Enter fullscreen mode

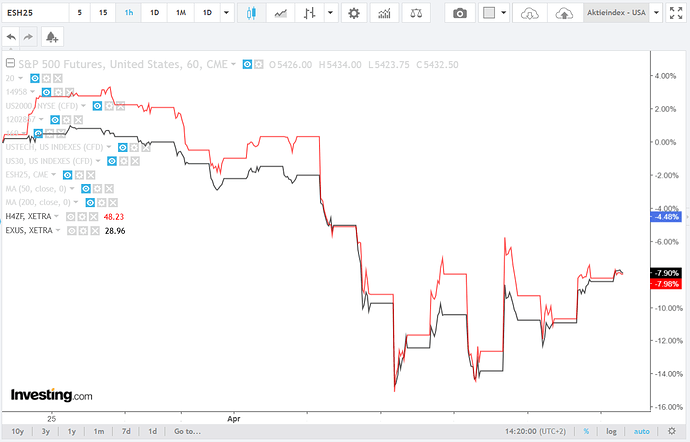tap(676, 13)
